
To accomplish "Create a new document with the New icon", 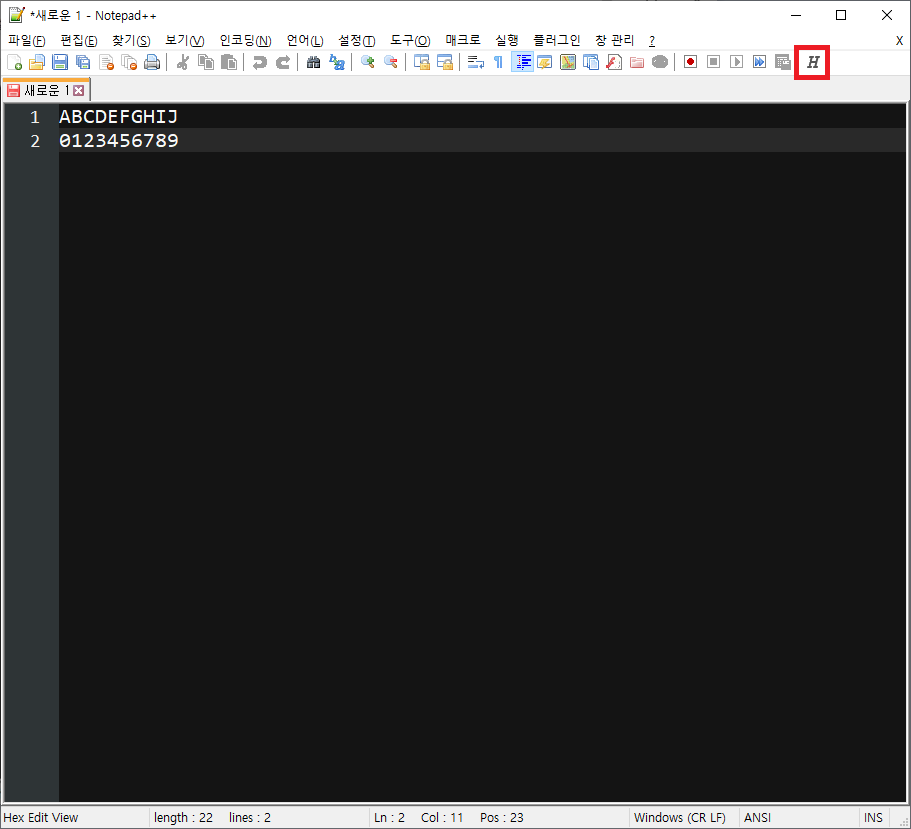I will coord(14,62).
